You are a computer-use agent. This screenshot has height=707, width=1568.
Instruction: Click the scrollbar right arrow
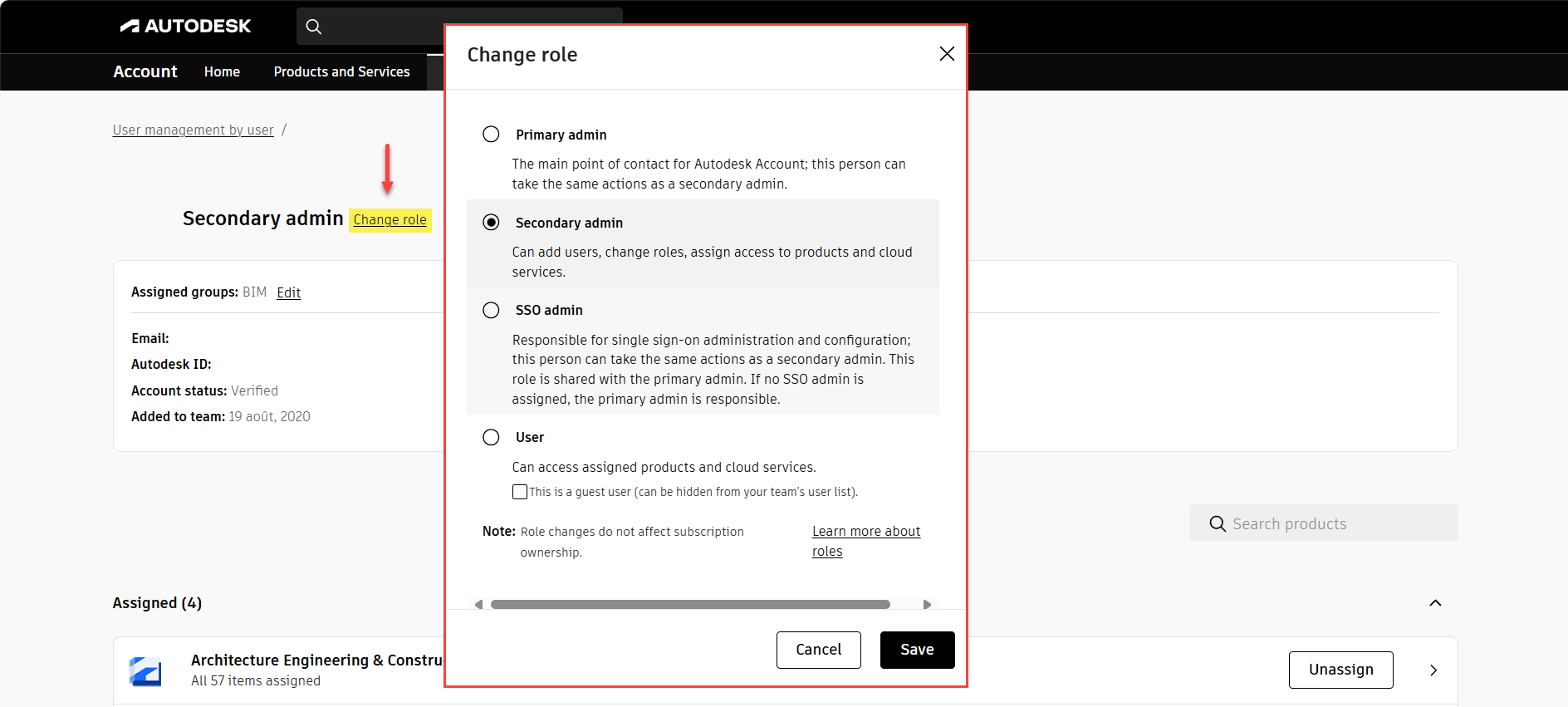click(927, 605)
